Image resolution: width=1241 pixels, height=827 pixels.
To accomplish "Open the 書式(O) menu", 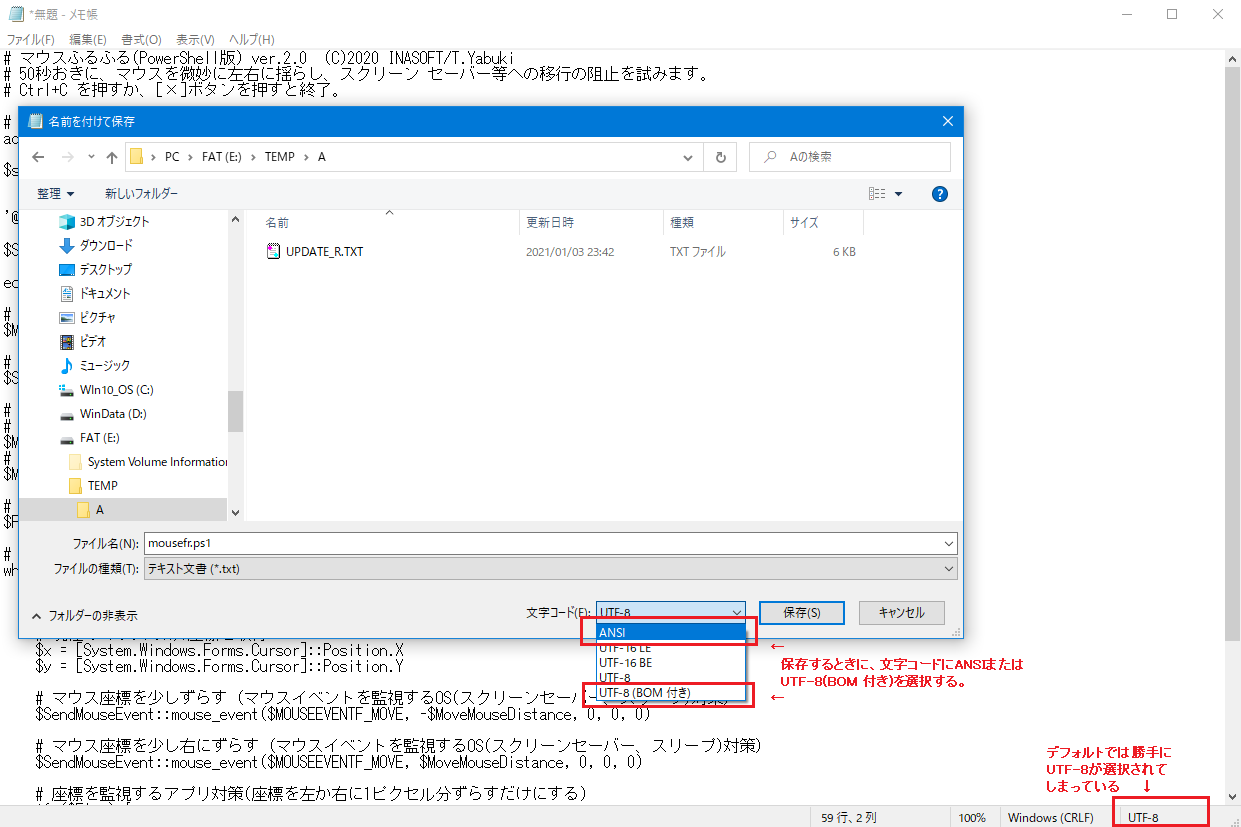I will click(141, 39).
